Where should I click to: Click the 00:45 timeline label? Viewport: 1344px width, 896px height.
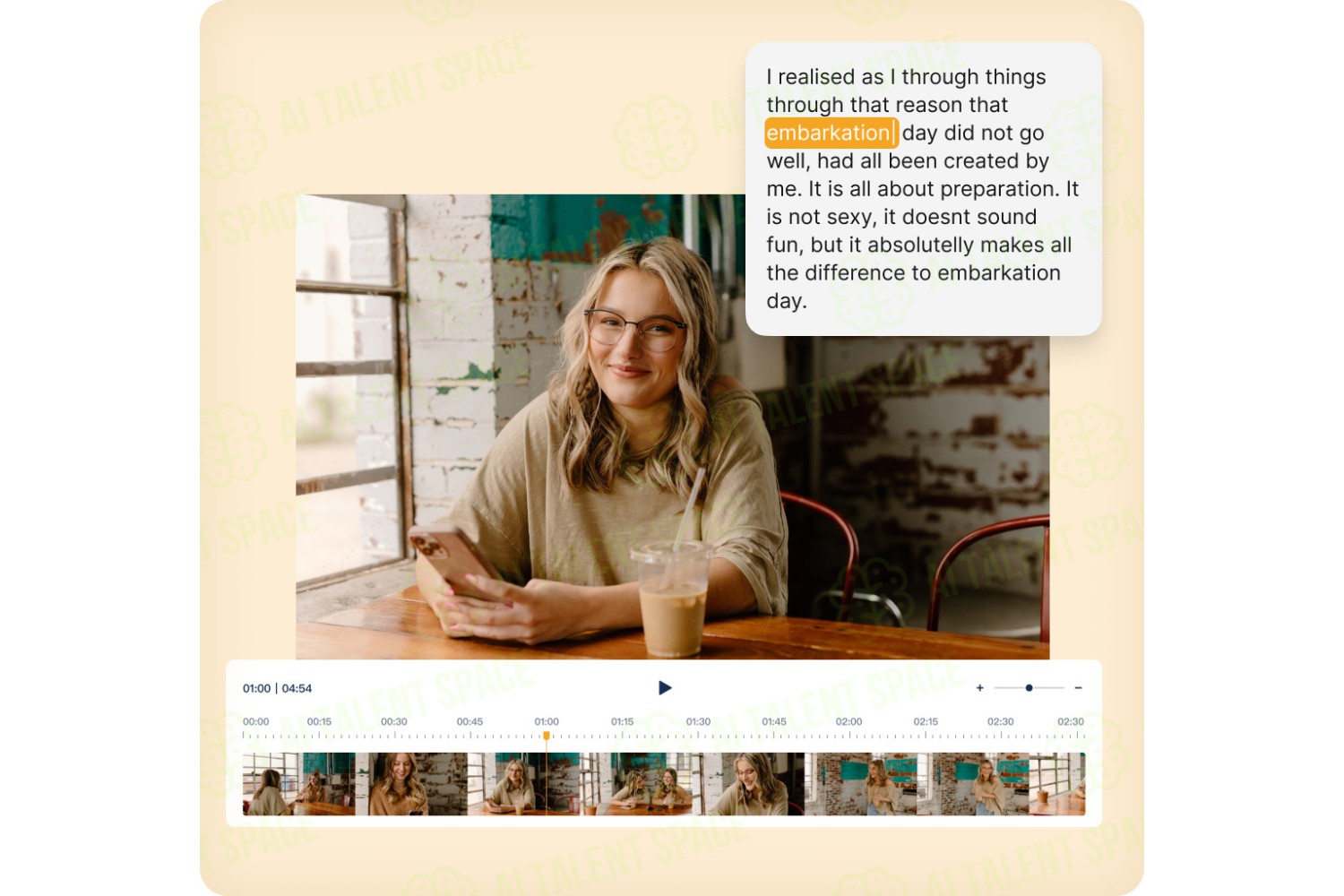[x=470, y=721]
